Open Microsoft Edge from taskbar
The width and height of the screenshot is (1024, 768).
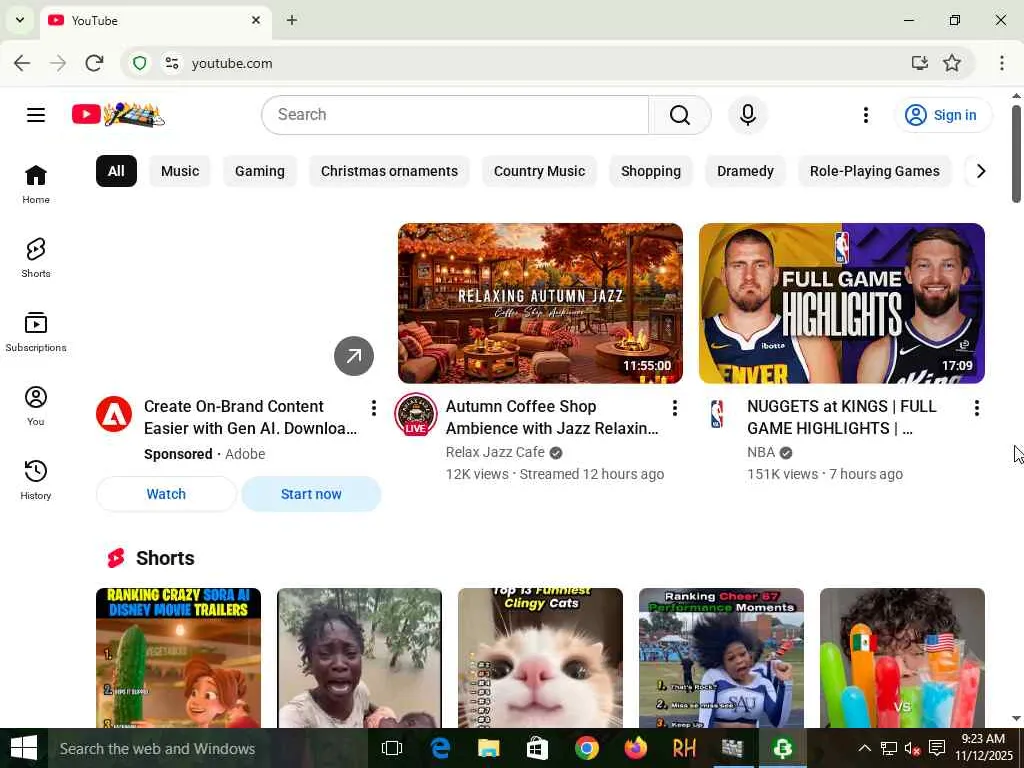click(441, 748)
